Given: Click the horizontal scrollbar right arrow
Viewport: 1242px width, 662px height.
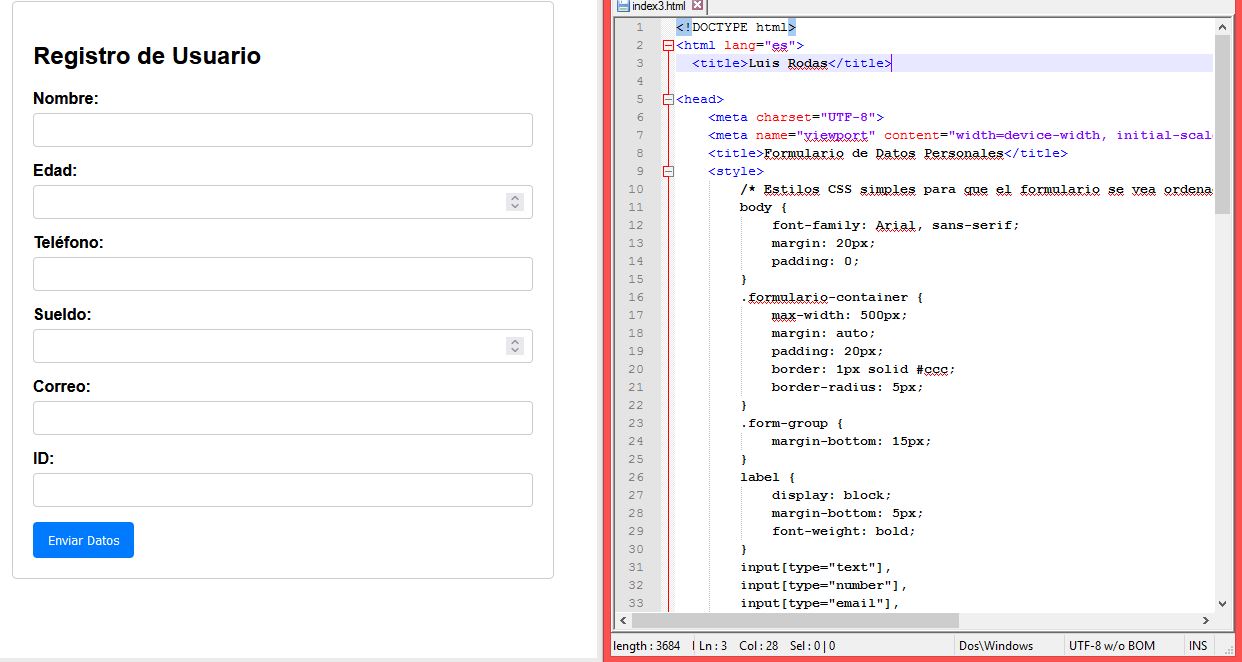Looking at the screenshot, I should pyautogui.click(x=1205, y=621).
